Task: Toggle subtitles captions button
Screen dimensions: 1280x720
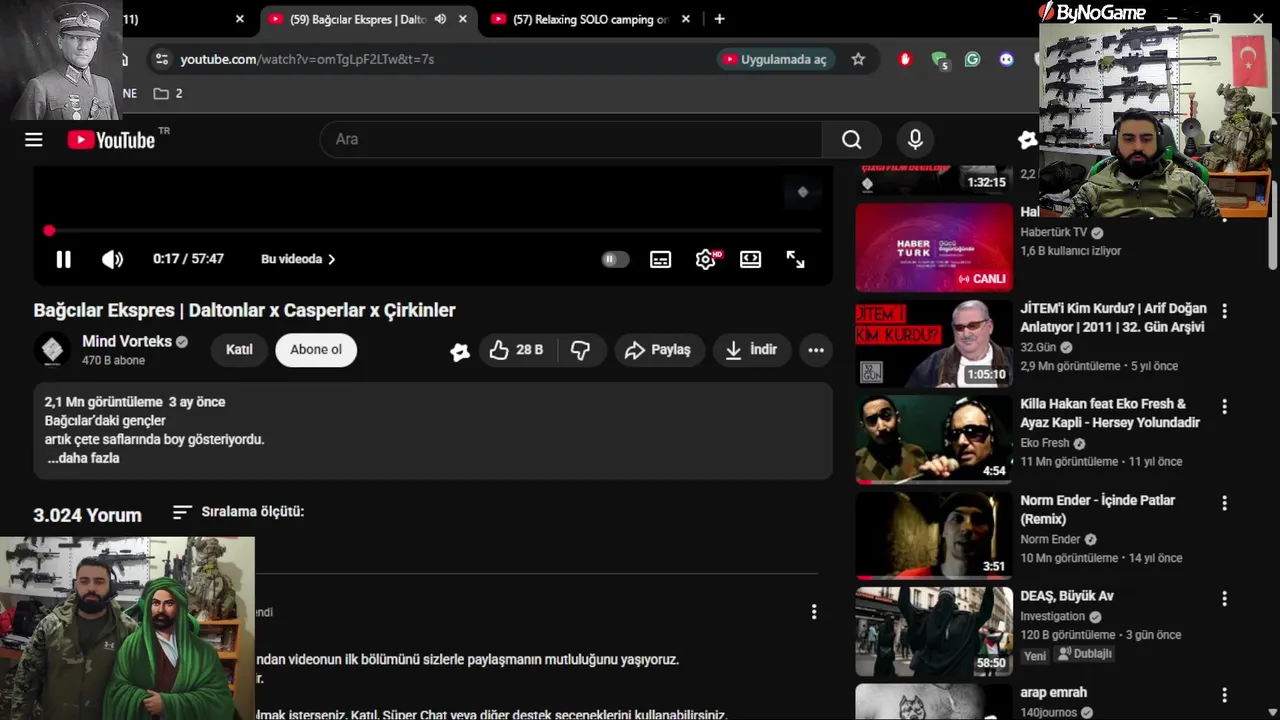Action: (660, 259)
